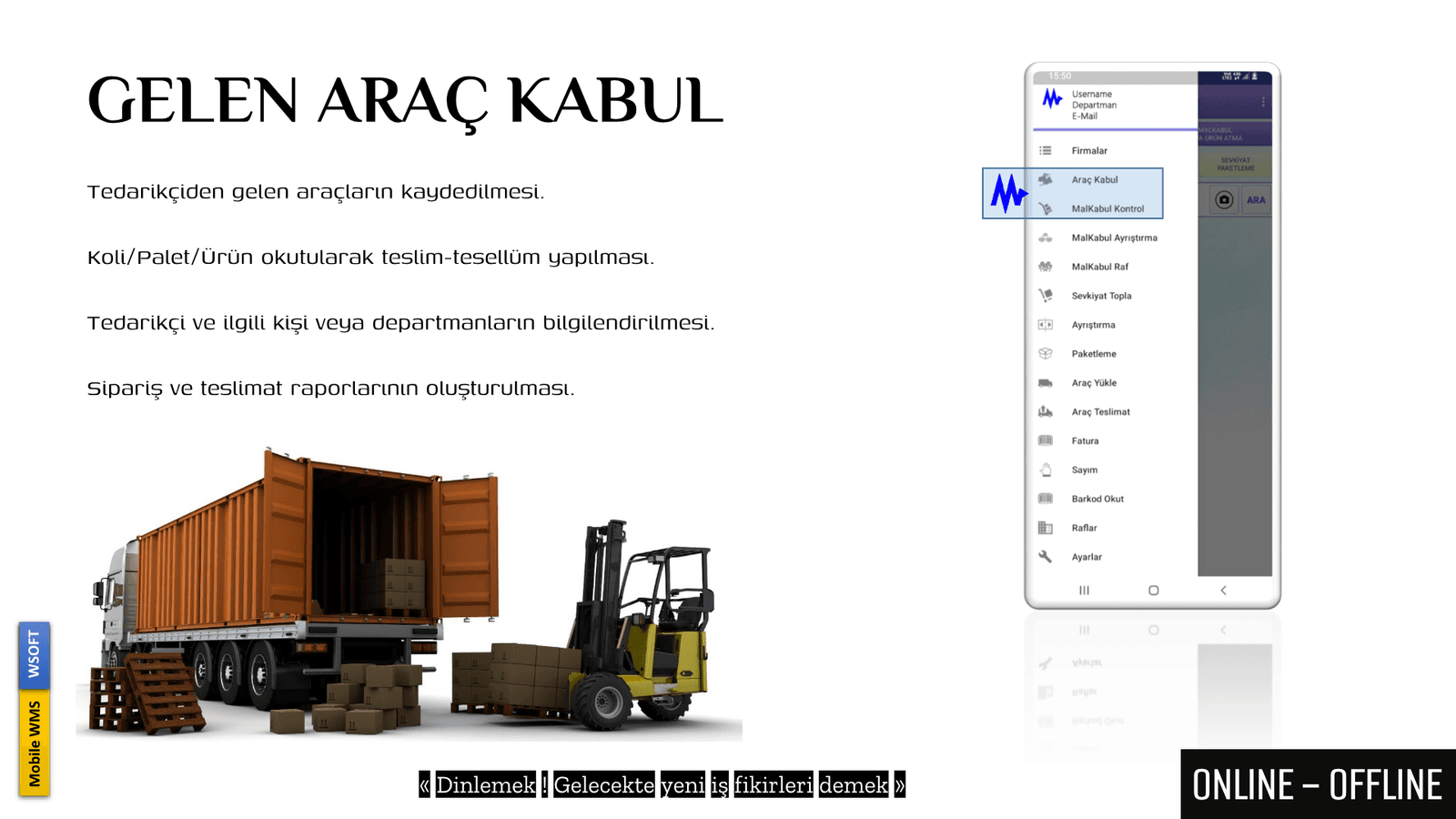This screenshot has width=1456, height=819.
Task: Tap the Android back arrow icon
Action: 1223,591
